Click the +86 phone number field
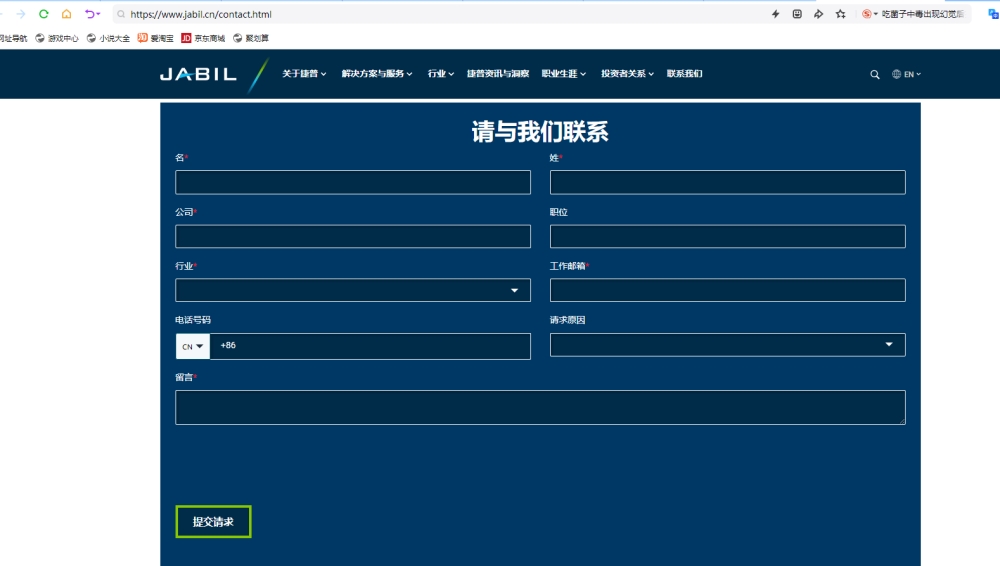1000x566 pixels. click(x=370, y=346)
